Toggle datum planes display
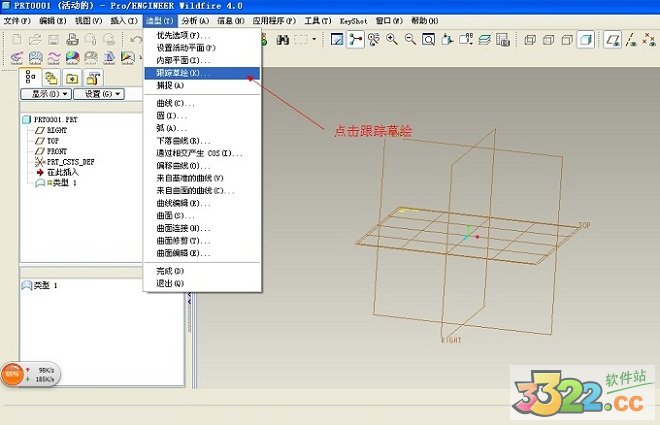 612,40
